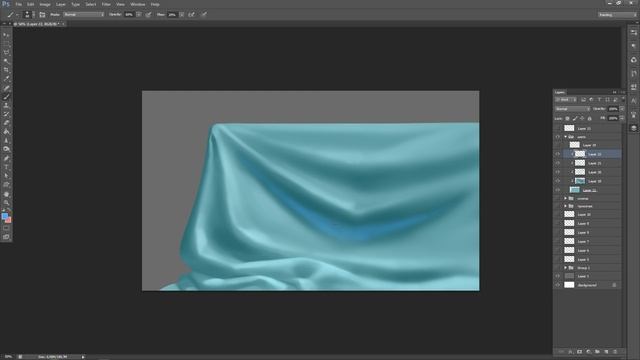
Task: Select the Lasso tool
Action: click(6, 53)
